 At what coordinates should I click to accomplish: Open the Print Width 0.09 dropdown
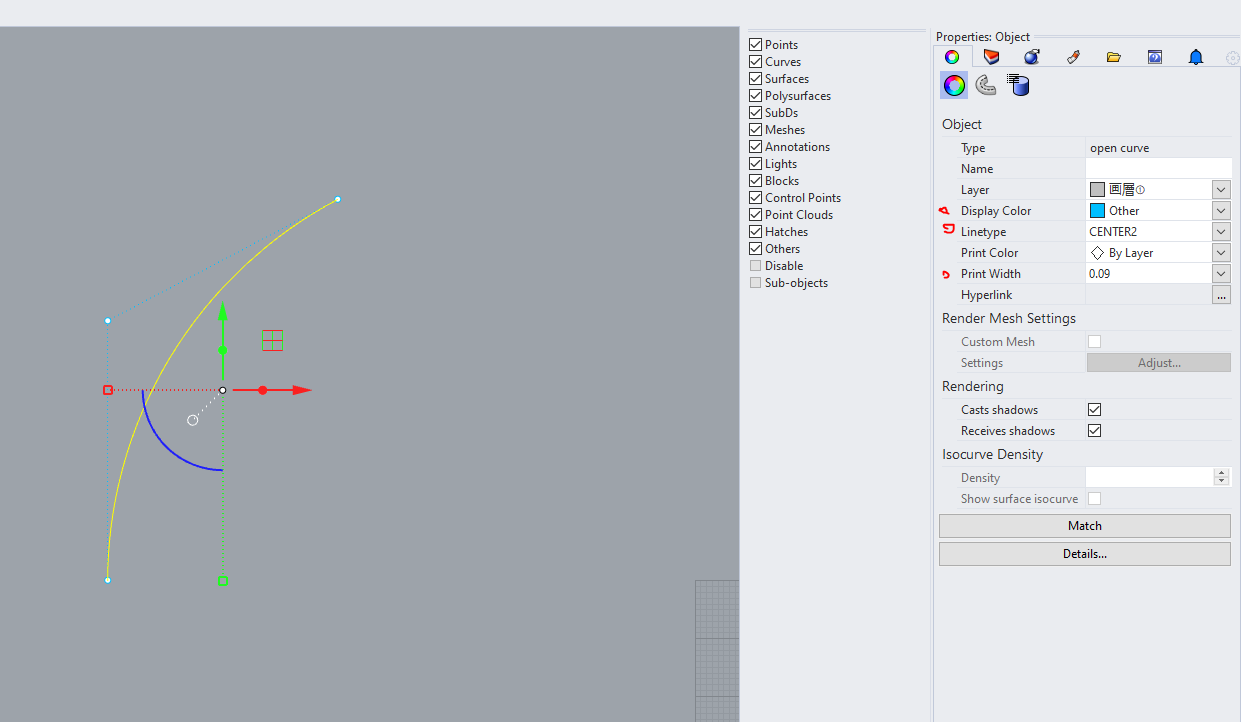coord(1221,273)
